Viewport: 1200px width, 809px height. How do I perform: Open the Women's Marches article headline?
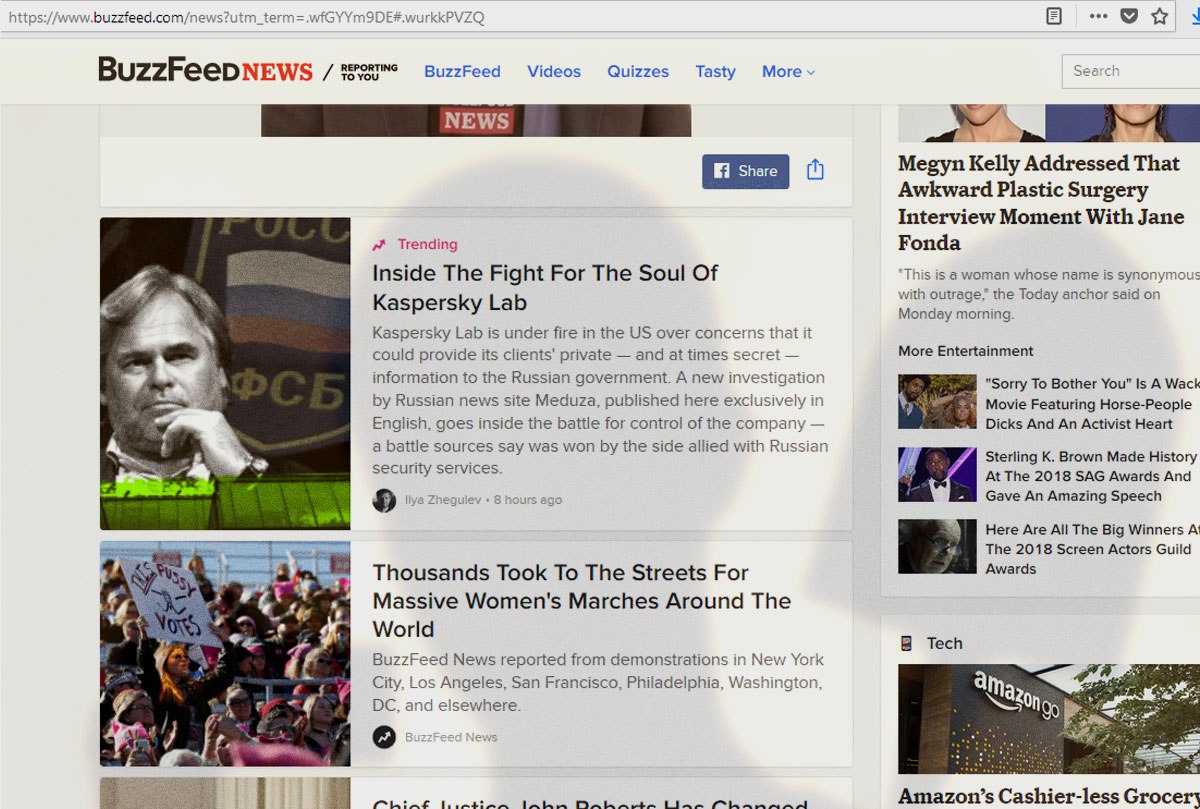pyautogui.click(x=581, y=601)
